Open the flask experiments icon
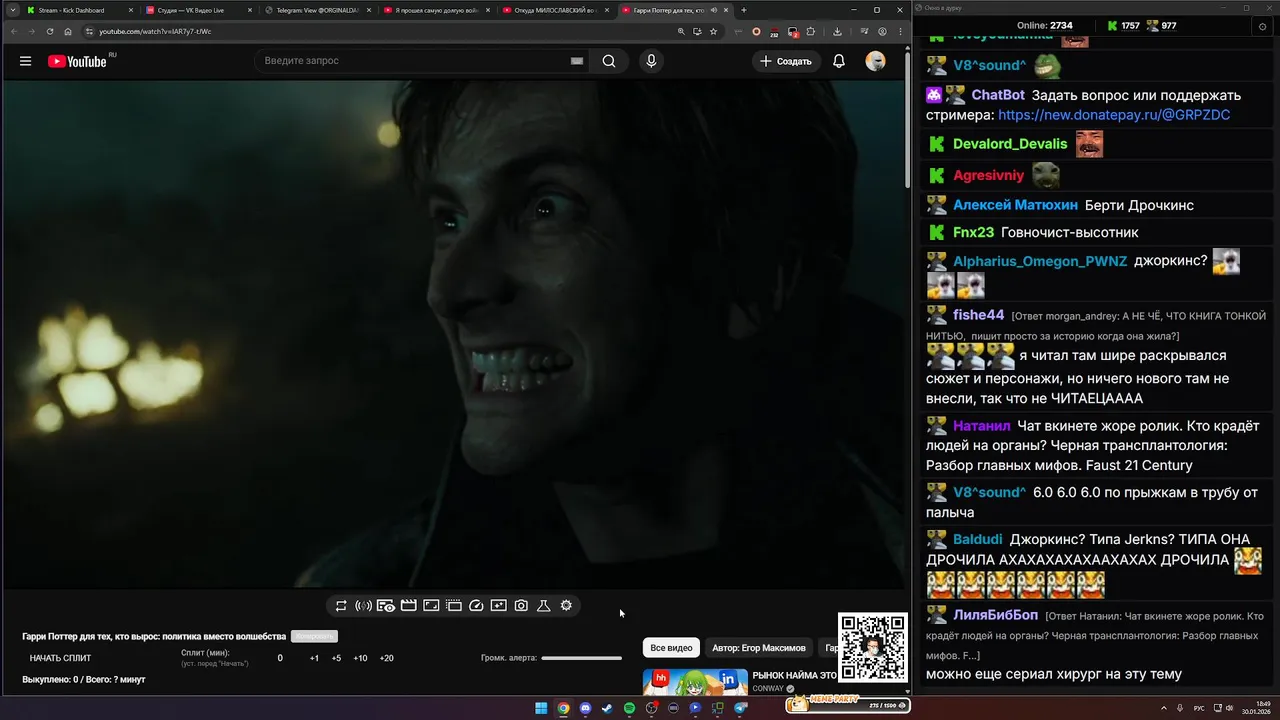 [x=544, y=606]
